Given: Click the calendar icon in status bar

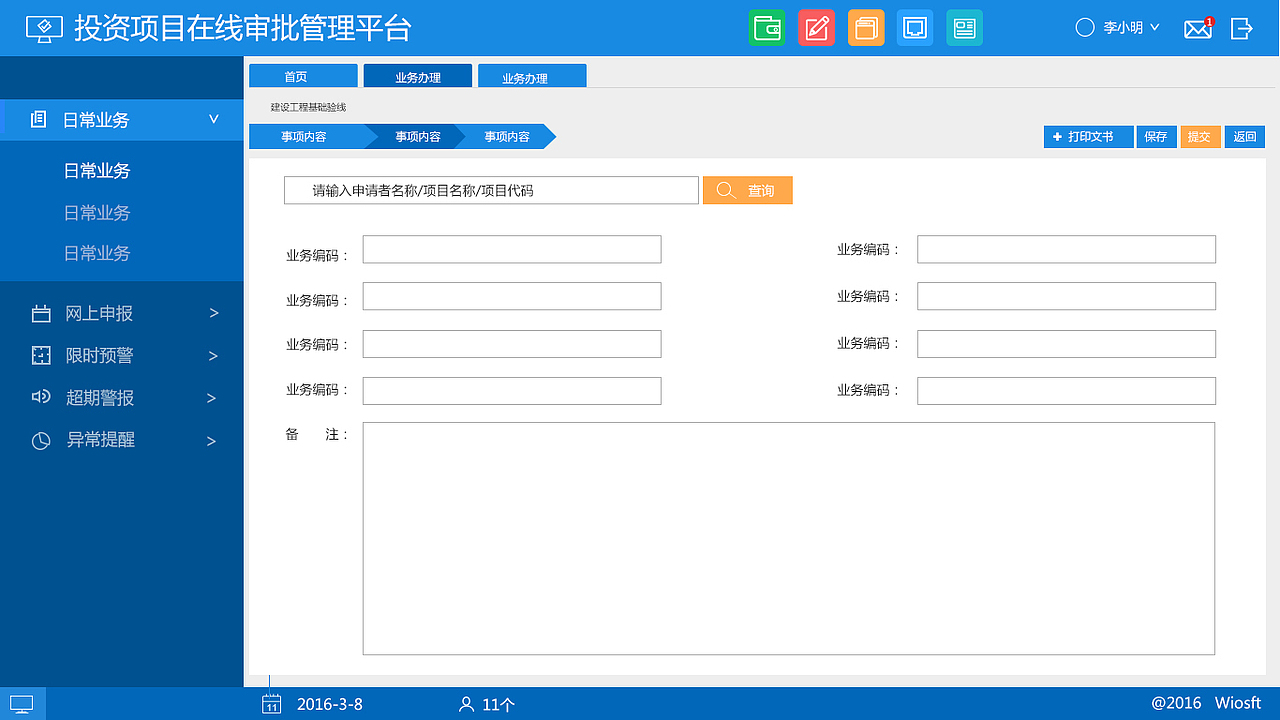Looking at the screenshot, I should (271, 704).
